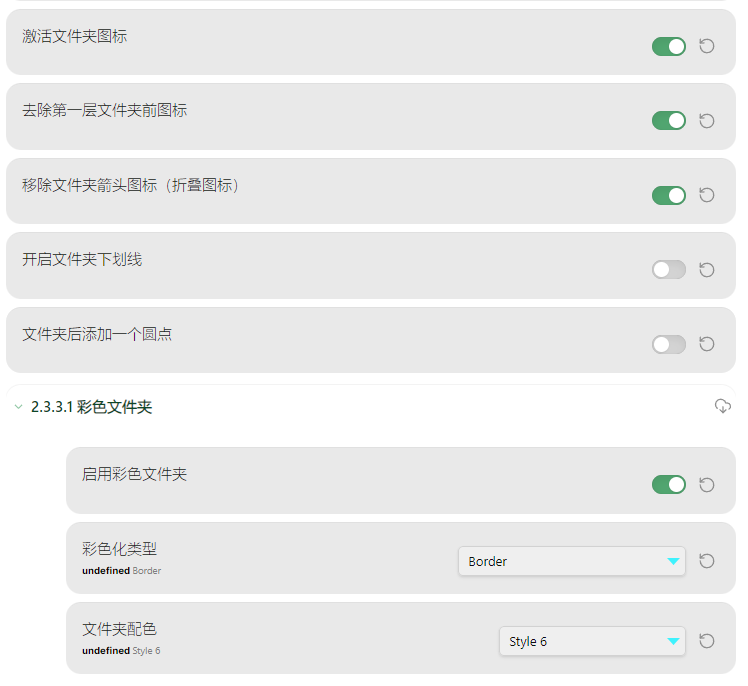The width and height of the screenshot is (748, 686).
Task: Reset 文件夹配色 to its default style
Action: pyautogui.click(x=706, y=641)
